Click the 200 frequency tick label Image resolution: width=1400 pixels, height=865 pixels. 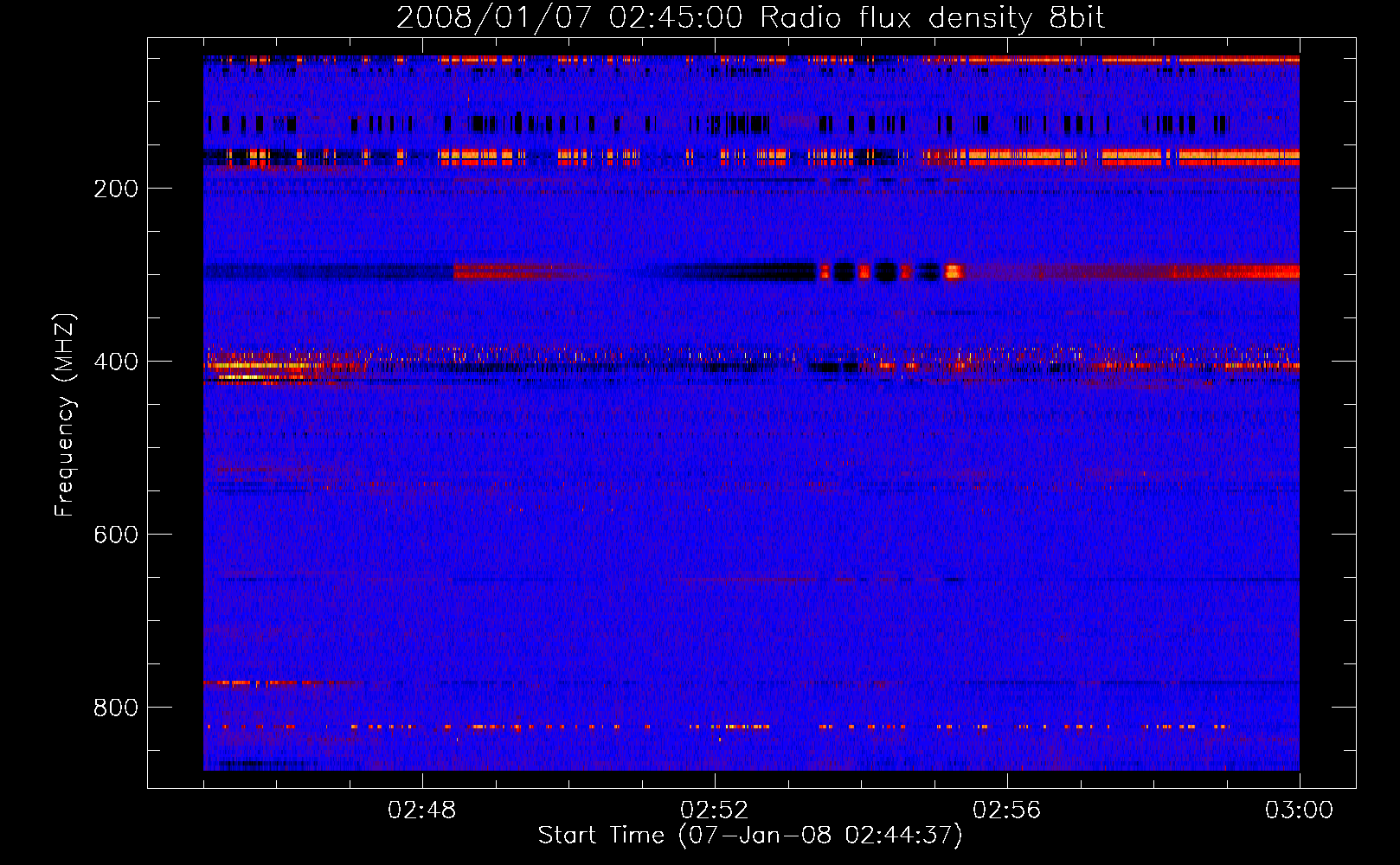116,189
